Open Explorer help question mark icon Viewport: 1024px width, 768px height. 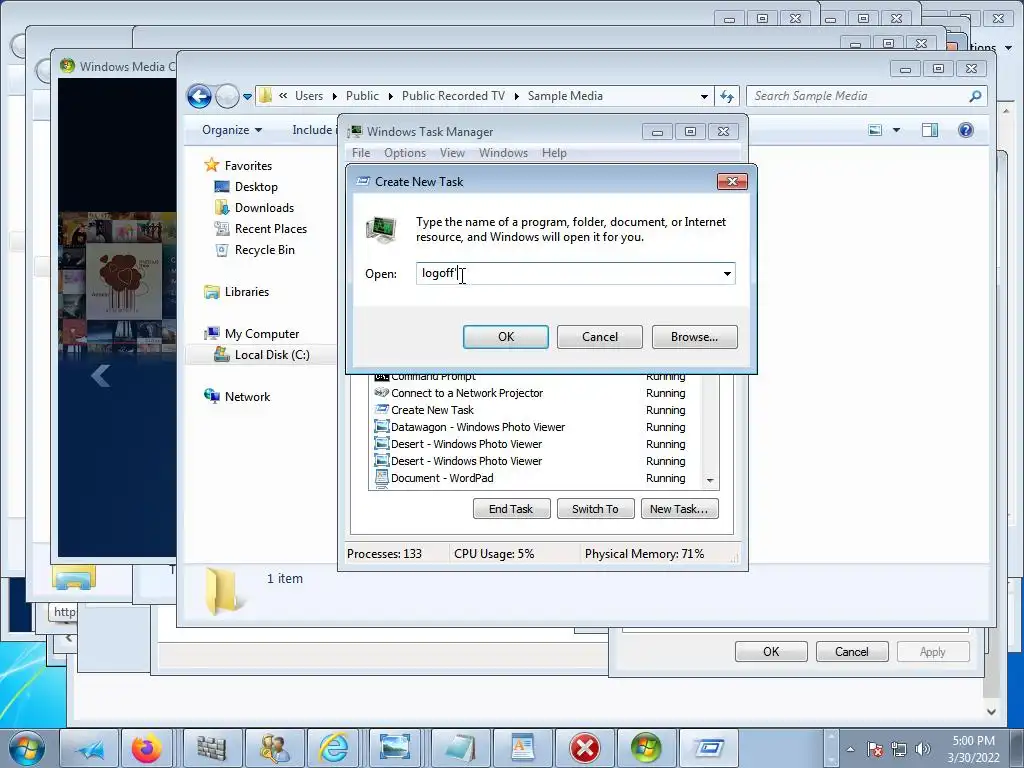965,130
